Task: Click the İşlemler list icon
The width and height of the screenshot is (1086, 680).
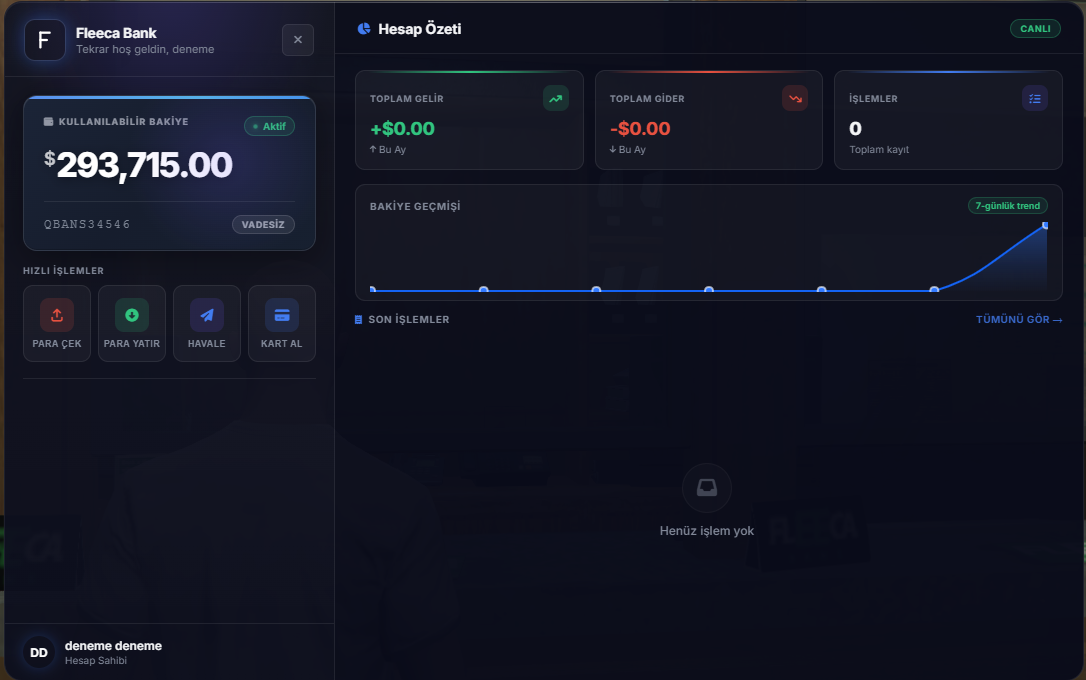Action: 1035,98
